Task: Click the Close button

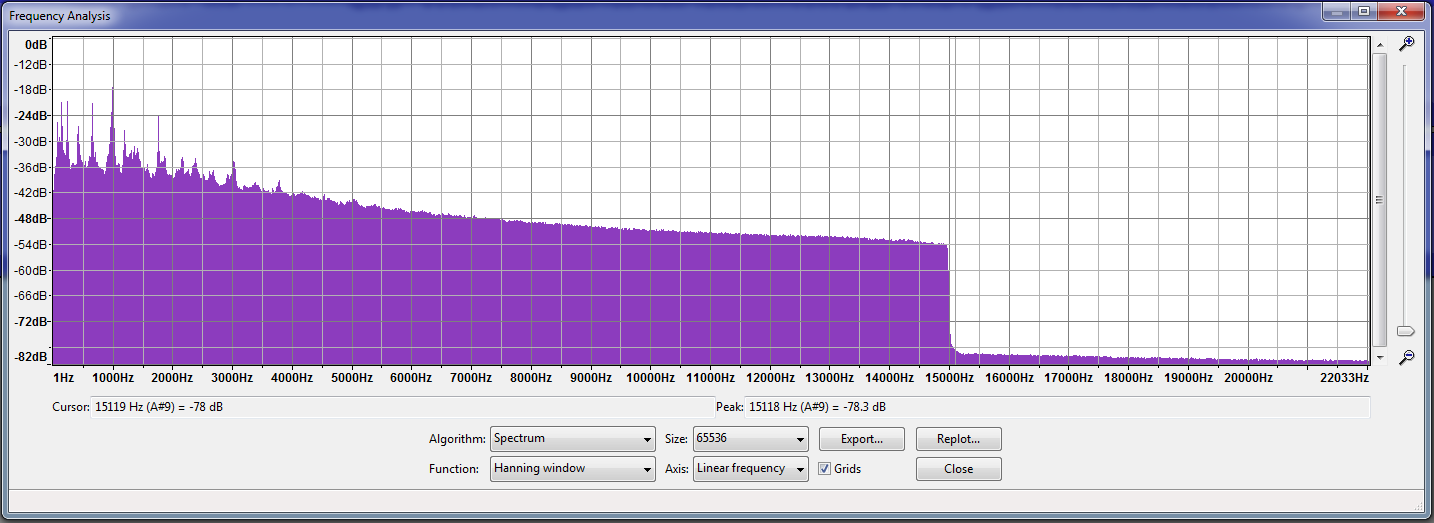Action: (x=958, y=469)
